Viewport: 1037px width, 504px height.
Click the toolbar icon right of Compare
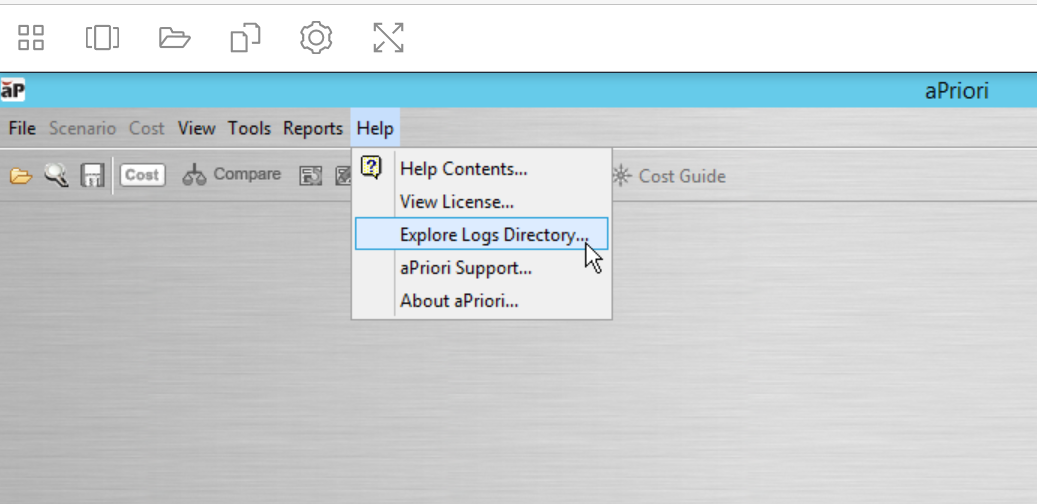(311, 175)
